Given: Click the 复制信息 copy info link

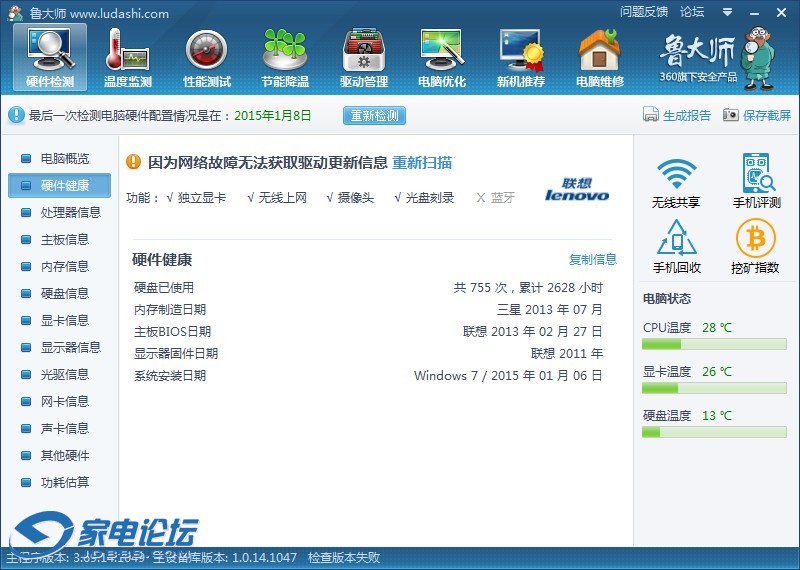Looking at the screenshot, I should [592, 259].
